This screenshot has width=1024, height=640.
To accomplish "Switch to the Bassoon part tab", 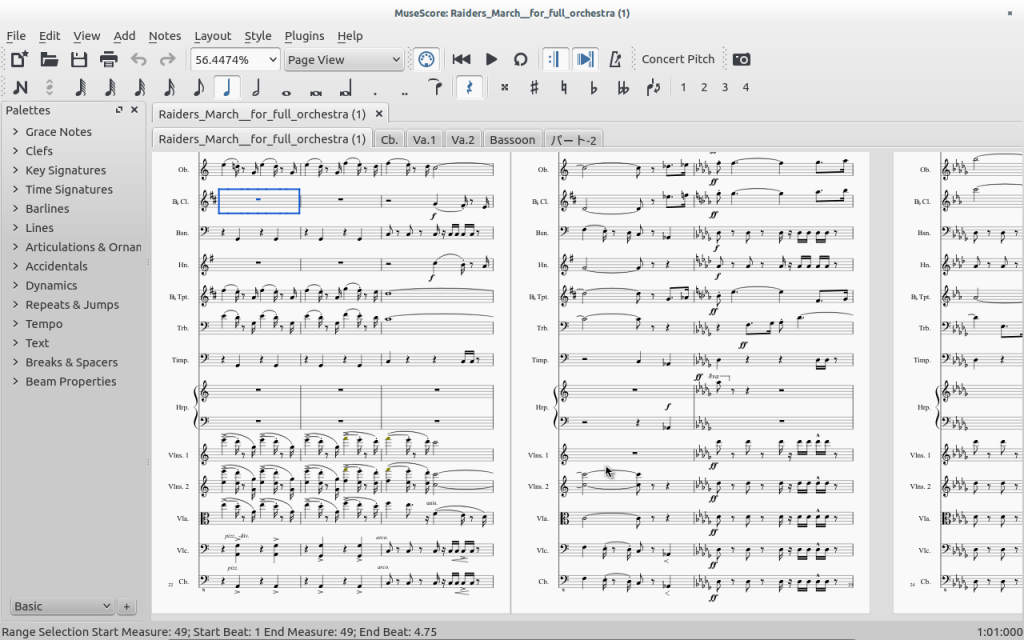I will pyautogui.click(x=512, y=140).
